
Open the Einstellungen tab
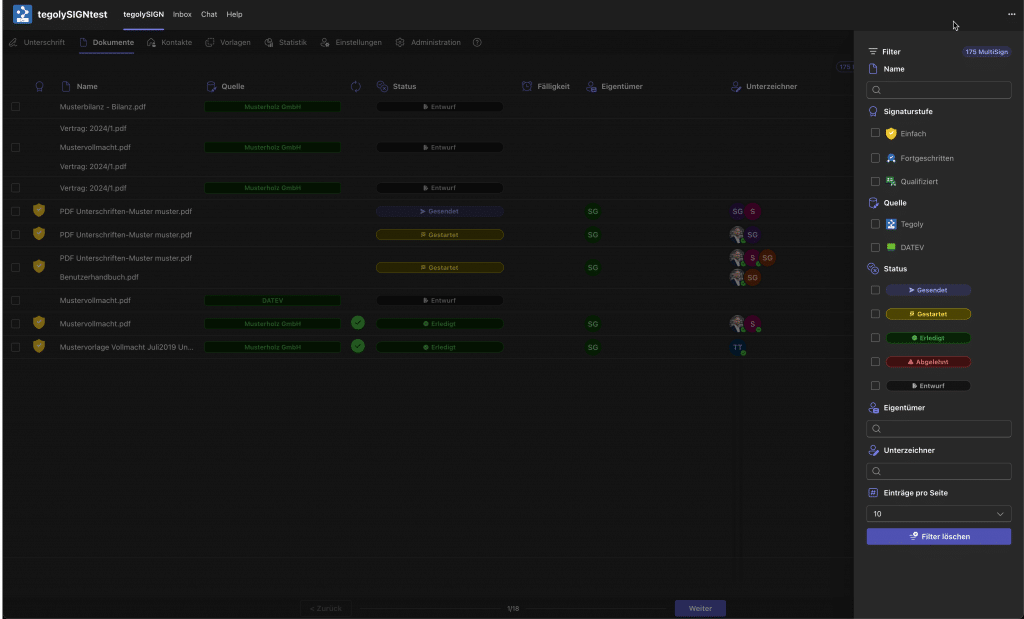351,43
